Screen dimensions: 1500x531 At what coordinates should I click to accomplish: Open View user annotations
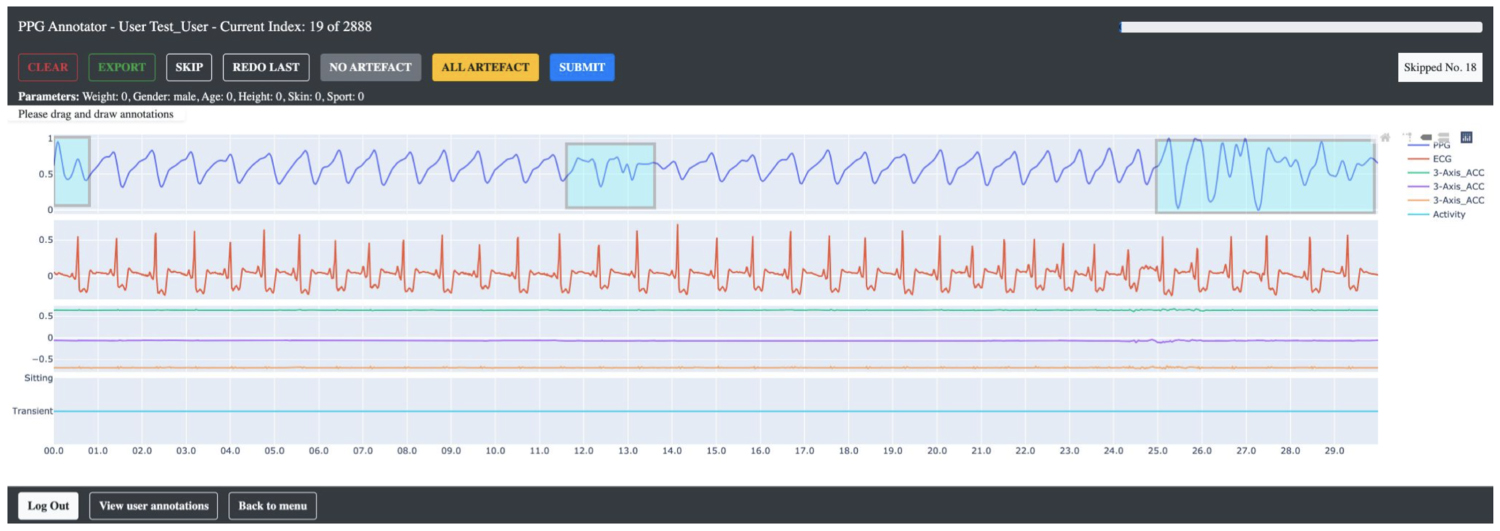(x=154, y=505)
